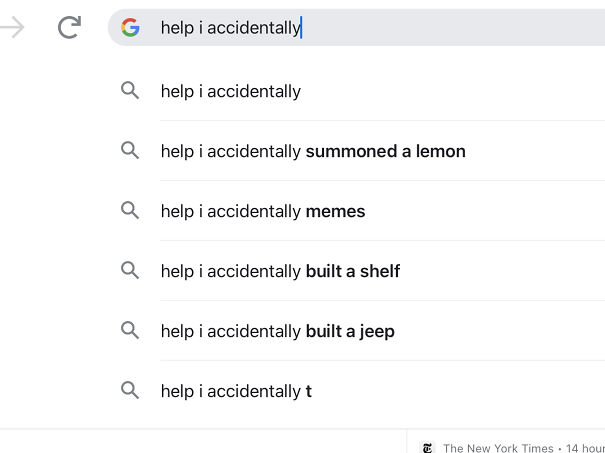Choose 'help i accidentally summoned a lemon' suggestion

pyautogui.click(x=313, y=151)
